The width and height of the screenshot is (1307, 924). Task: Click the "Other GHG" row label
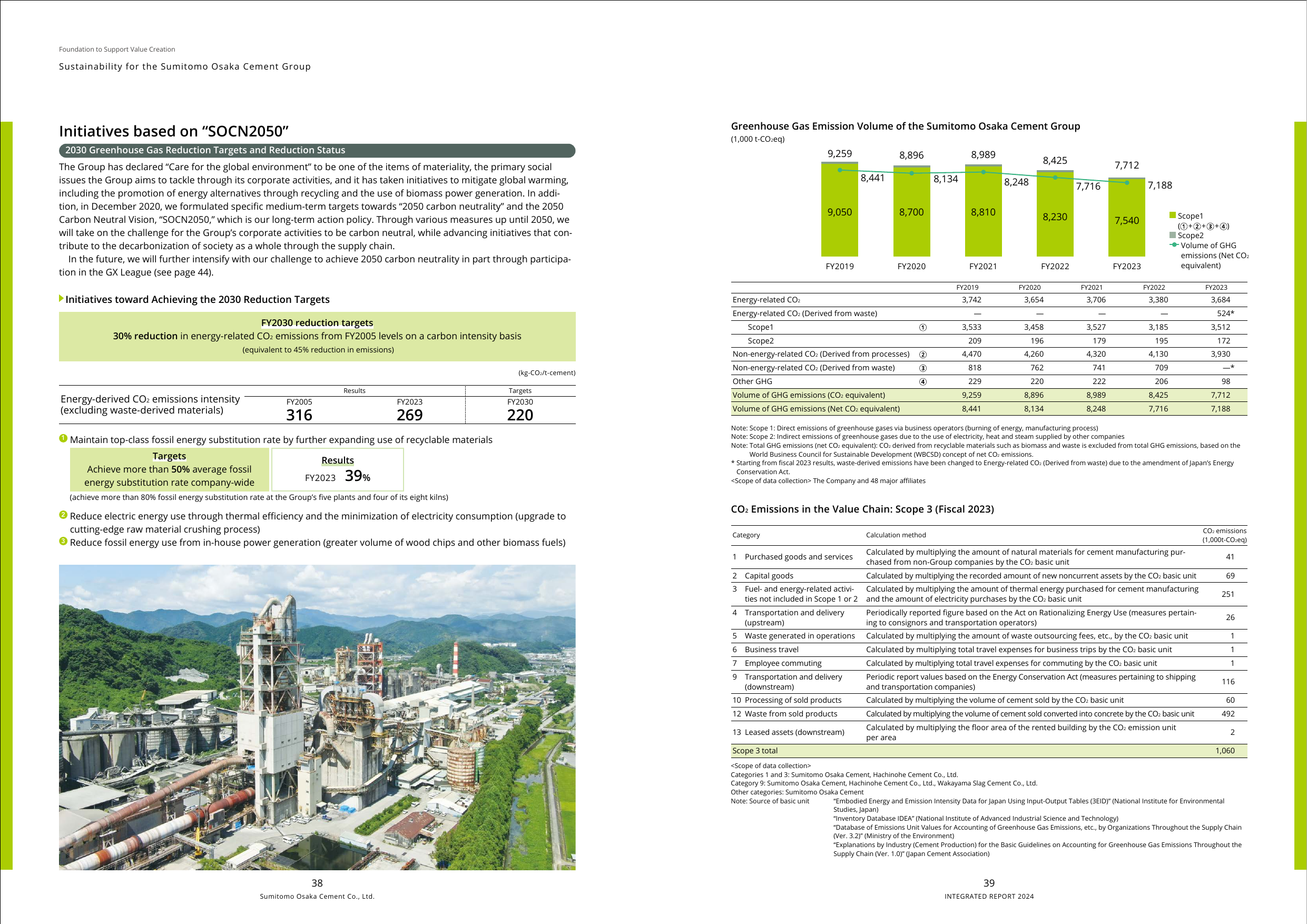pyautogui.click(x=752, y=381)
